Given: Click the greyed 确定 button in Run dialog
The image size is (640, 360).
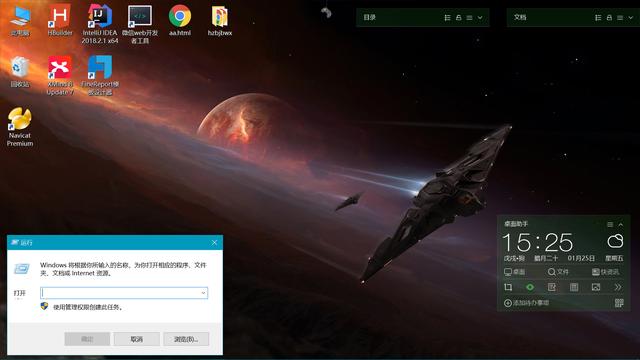Looking at the screenshot, I should coord(87,339).
